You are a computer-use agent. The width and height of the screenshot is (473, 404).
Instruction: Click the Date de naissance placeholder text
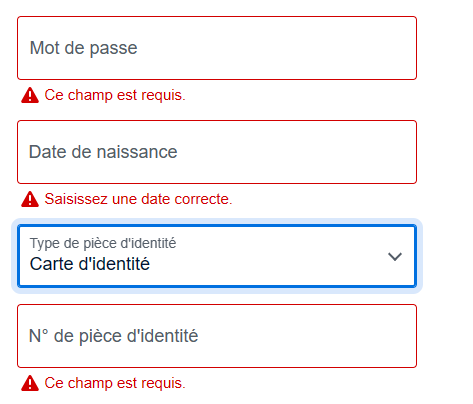pos(103,152)
